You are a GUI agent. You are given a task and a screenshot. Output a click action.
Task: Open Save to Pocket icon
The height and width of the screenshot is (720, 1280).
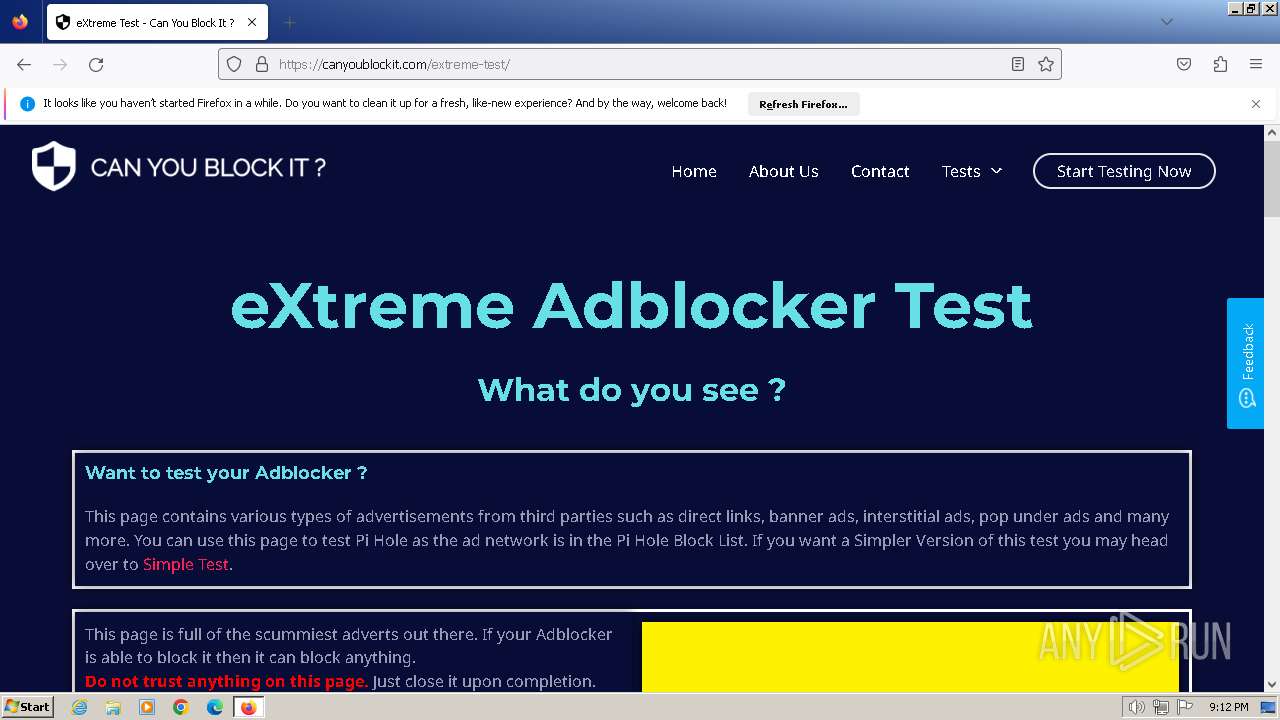point(1184,64)
